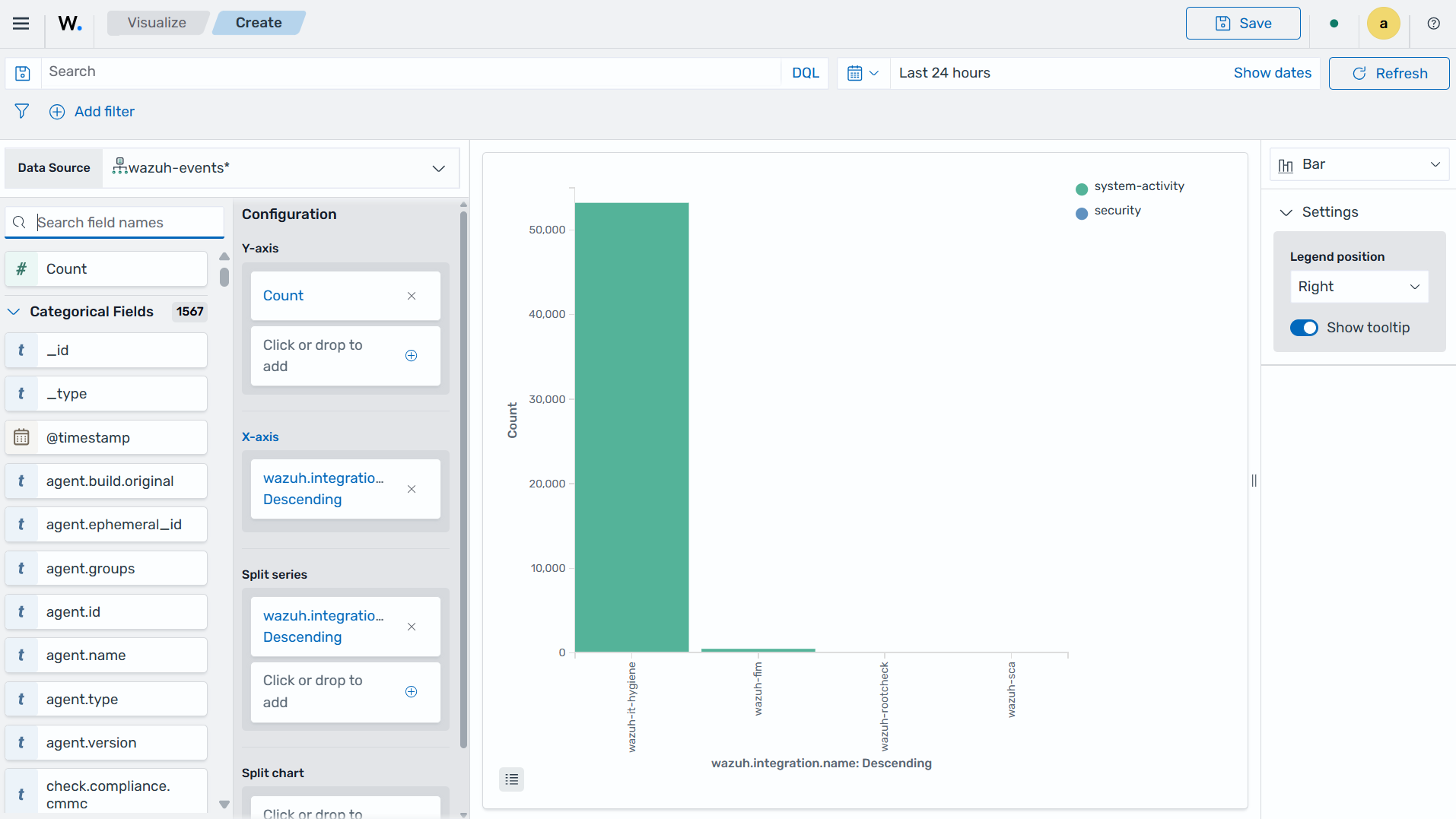Toggle the legend list icon below chart

tap(512, 779)
